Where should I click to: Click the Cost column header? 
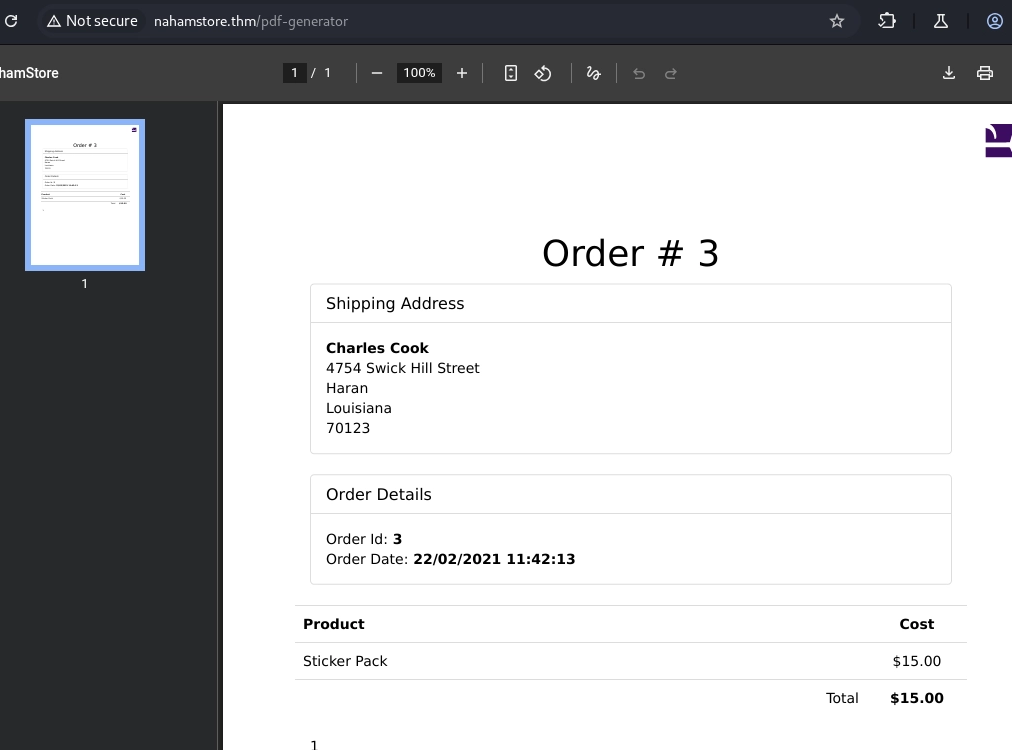pos(917,624)
